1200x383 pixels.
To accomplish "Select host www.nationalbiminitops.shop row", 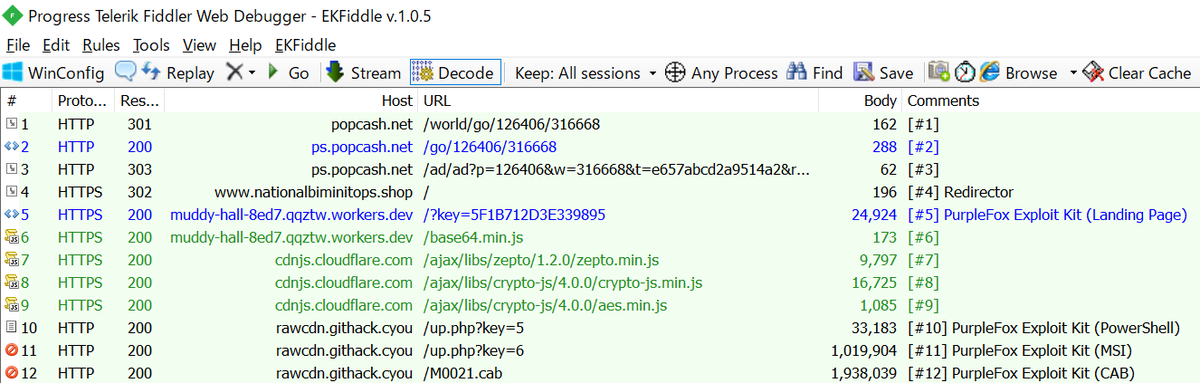I will coord(314,192).
